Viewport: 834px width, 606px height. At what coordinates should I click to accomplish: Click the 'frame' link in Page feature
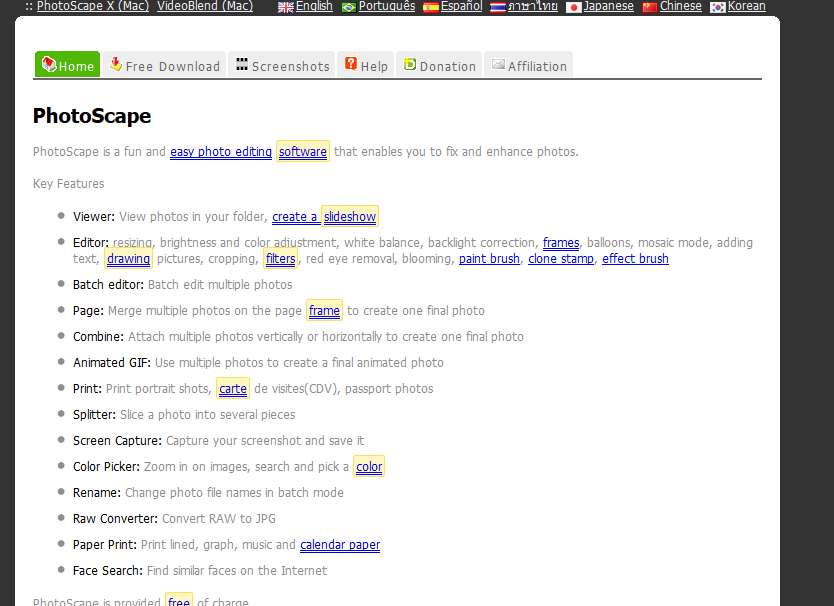[x=324, y=311]
